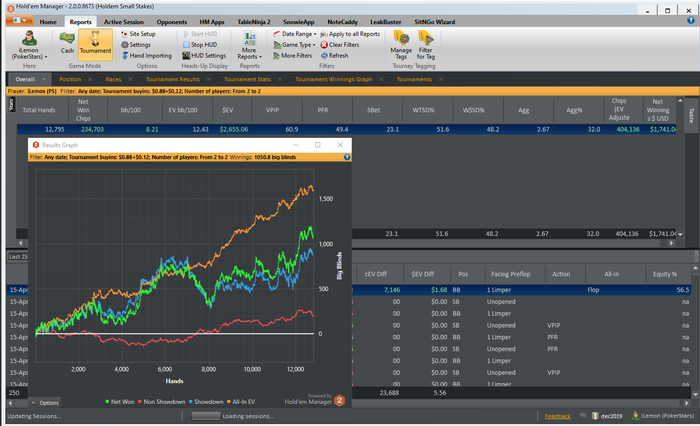
Task: Click the Filter for Tag icon
Action: point(426,43)
